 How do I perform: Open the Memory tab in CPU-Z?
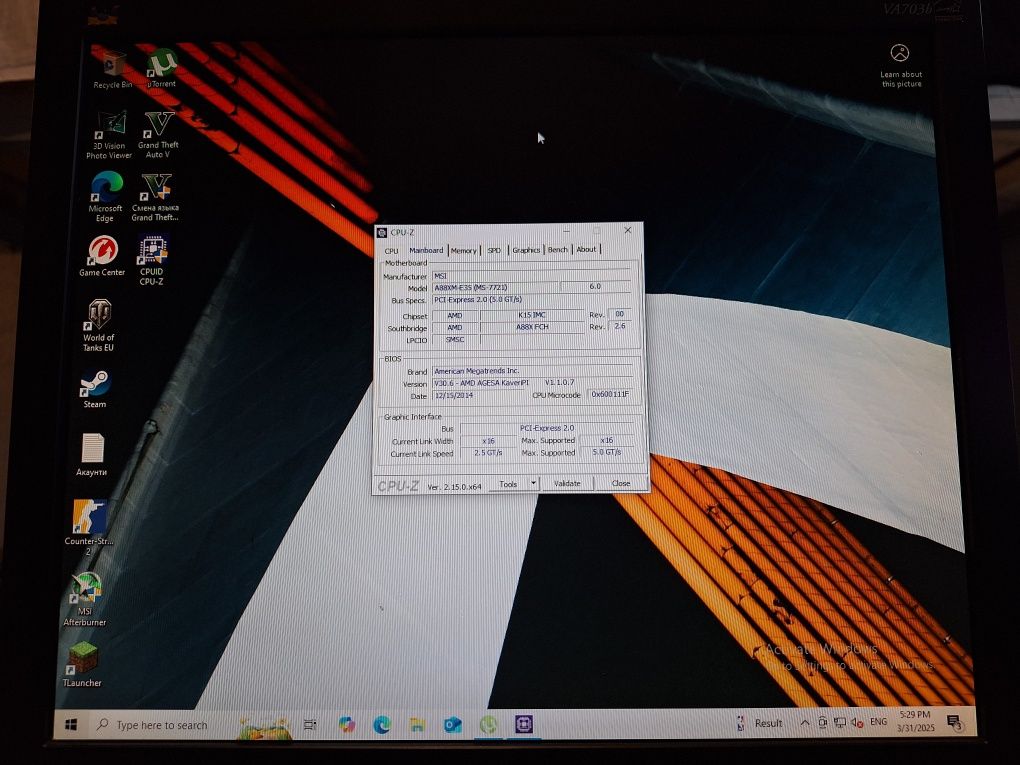click(464, 250)
